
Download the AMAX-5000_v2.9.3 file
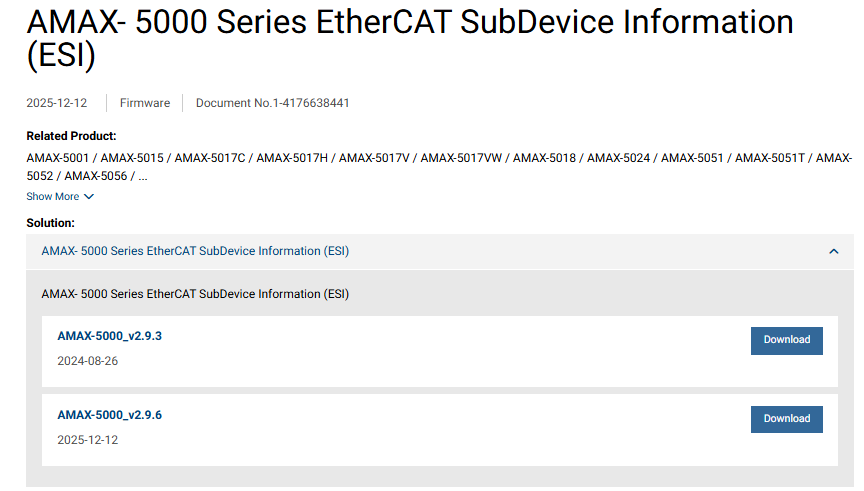click(786, 340)
